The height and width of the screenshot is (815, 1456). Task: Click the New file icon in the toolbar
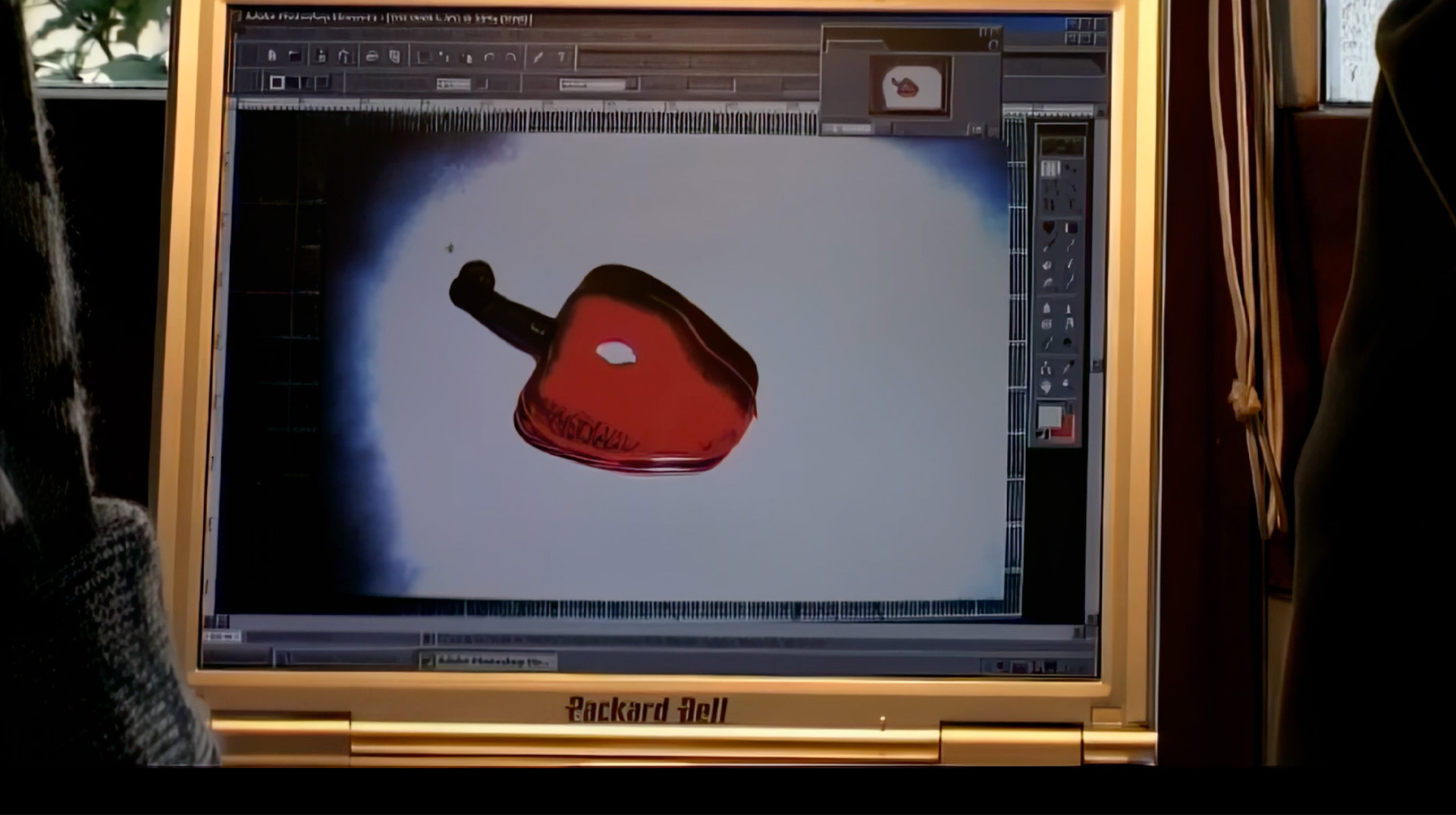point(271,55)
